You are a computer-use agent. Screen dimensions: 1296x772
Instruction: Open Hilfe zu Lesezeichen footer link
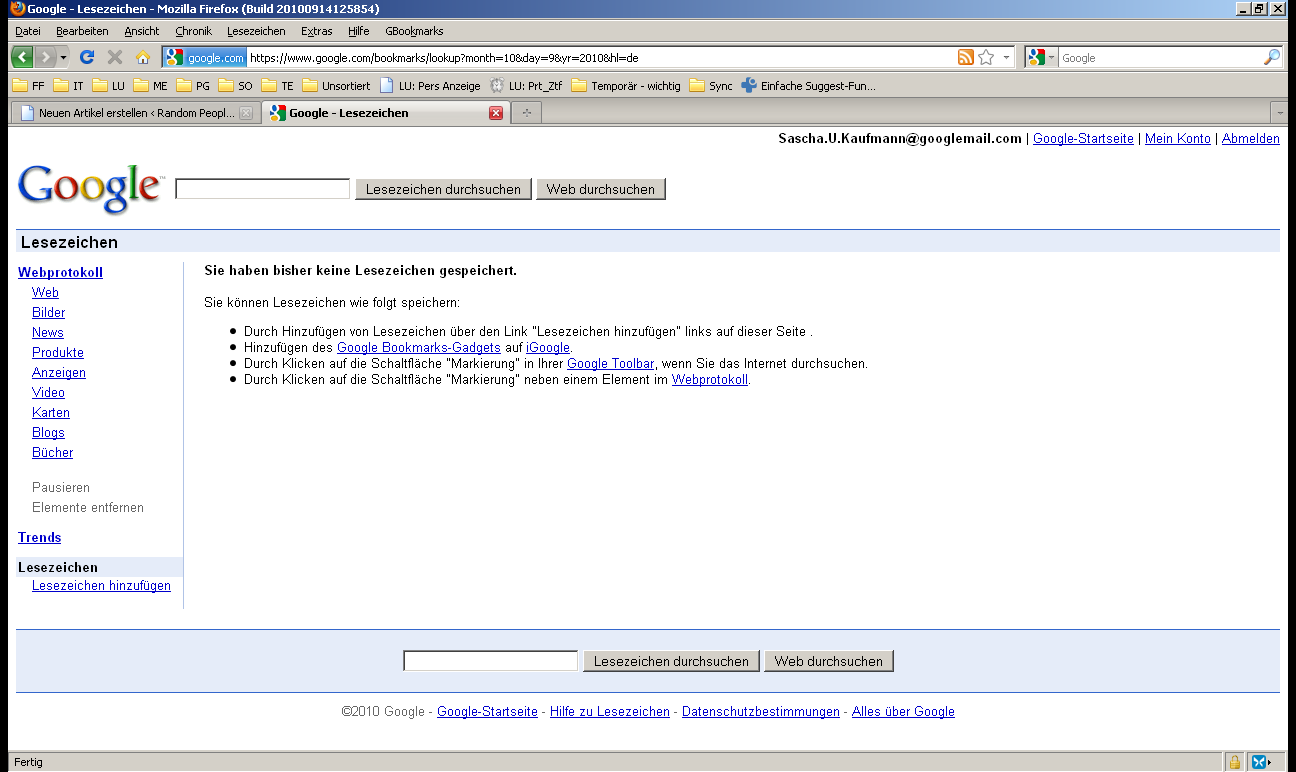pyautogui.click(x=610, y=712)
